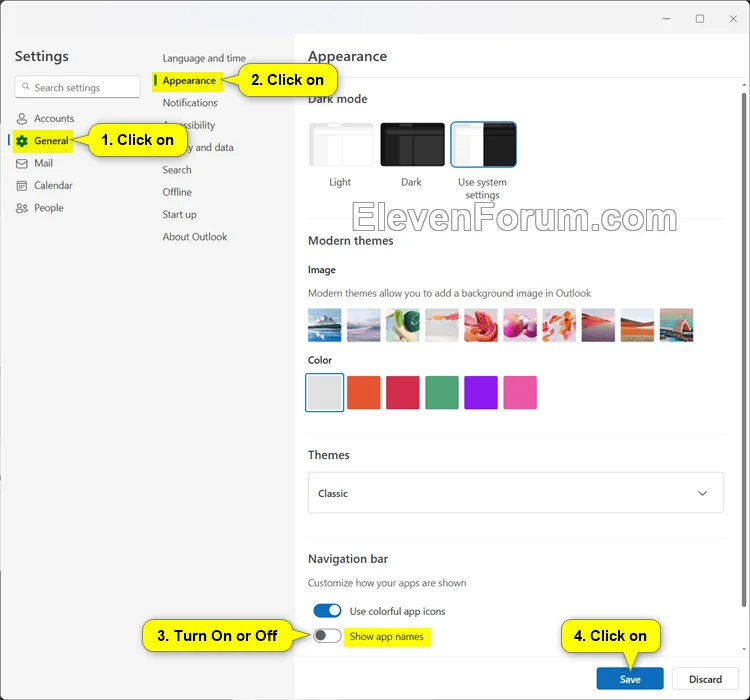Viewport: 750px width, 700px height.
Task: Select the green plant theme image
Action: (403, 325)
